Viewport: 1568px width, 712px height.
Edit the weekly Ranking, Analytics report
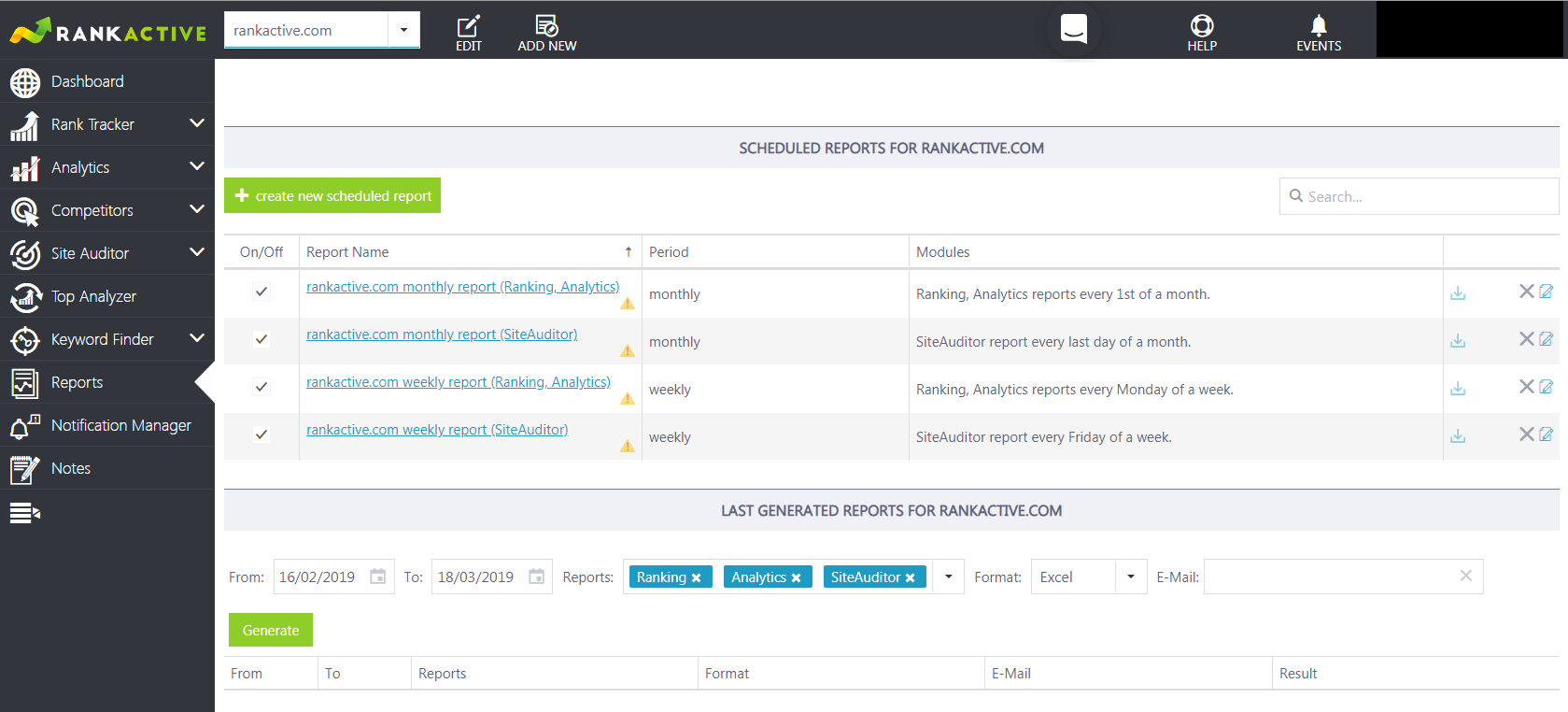point(1547,387)
